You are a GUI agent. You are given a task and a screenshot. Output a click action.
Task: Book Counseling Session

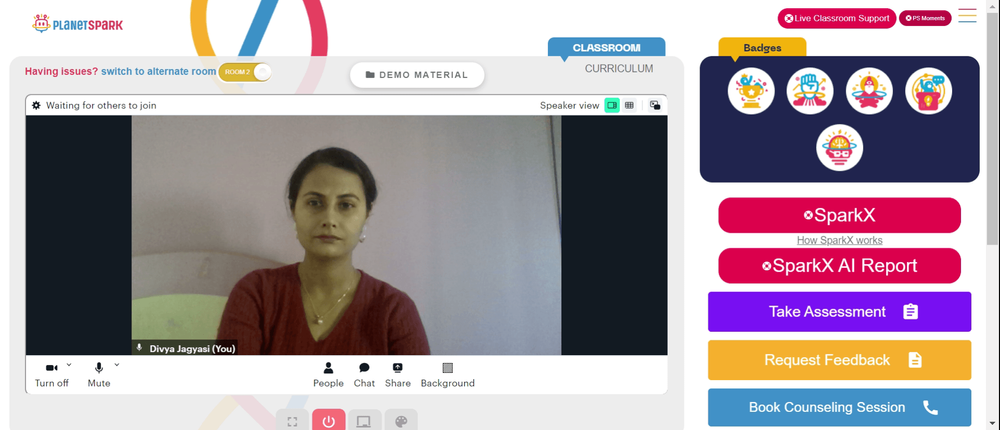tap(839, 407)
